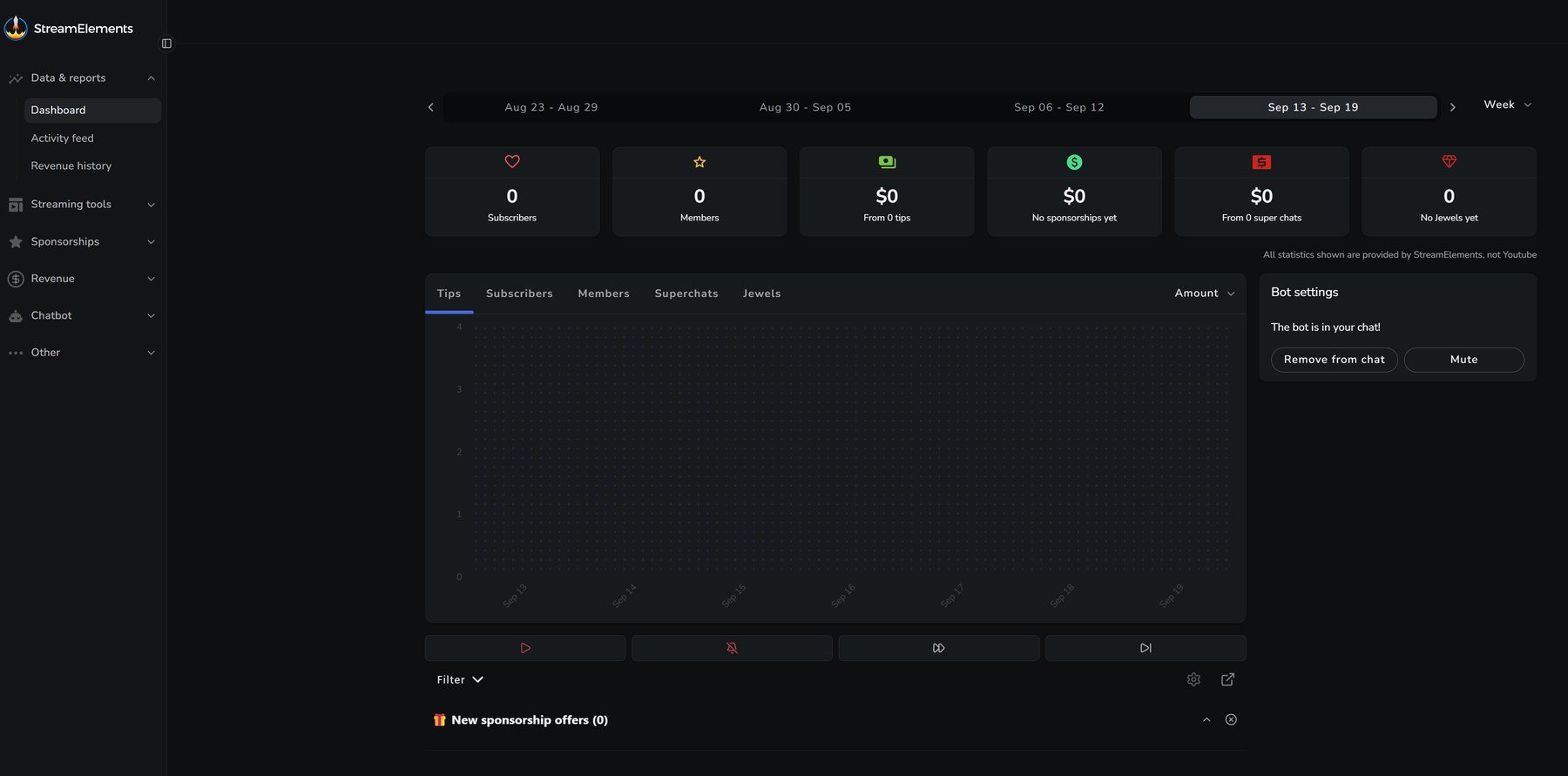Select the Sep 13 - Sep 19 range
The width and height of the screenshot is (1568, 776).
click(x=1313, y=107)
